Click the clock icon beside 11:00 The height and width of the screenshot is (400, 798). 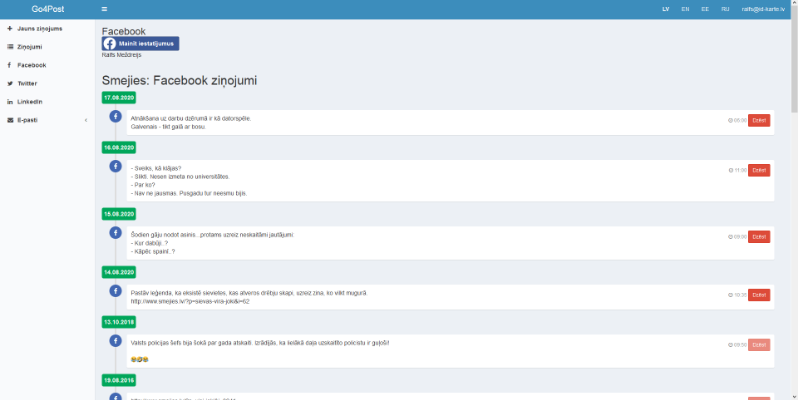click(731, 170)
